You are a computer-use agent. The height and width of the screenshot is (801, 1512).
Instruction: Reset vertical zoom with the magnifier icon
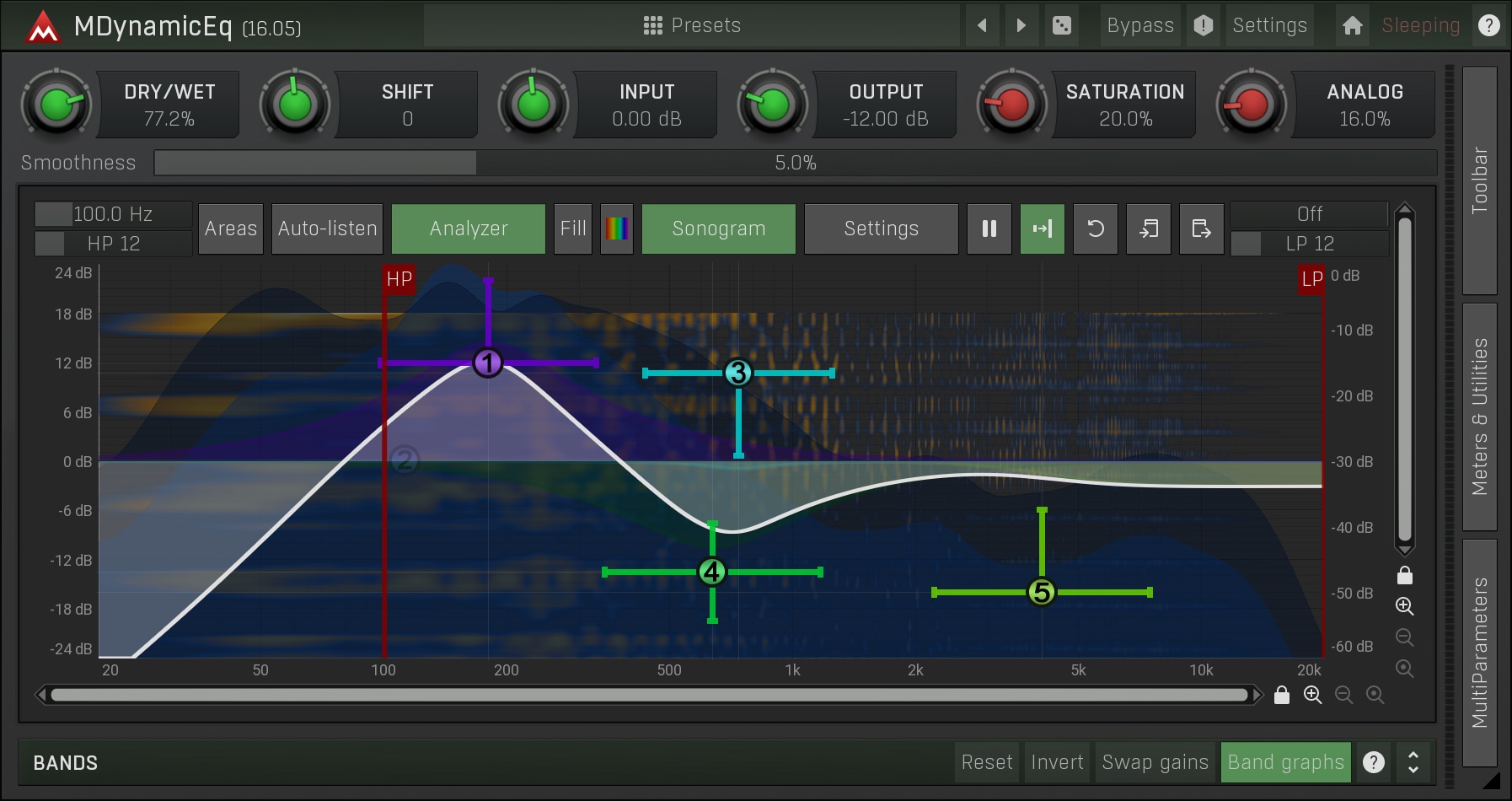1404,669
